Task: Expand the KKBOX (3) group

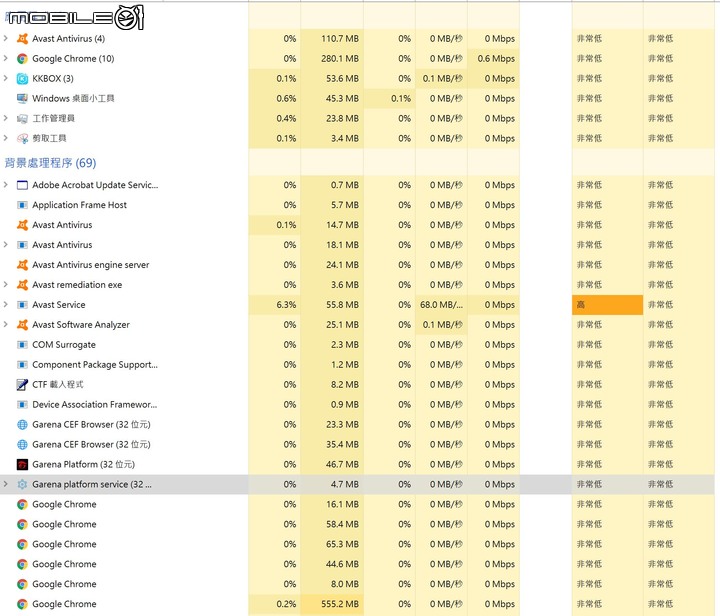Action: [x=6, y=78]
